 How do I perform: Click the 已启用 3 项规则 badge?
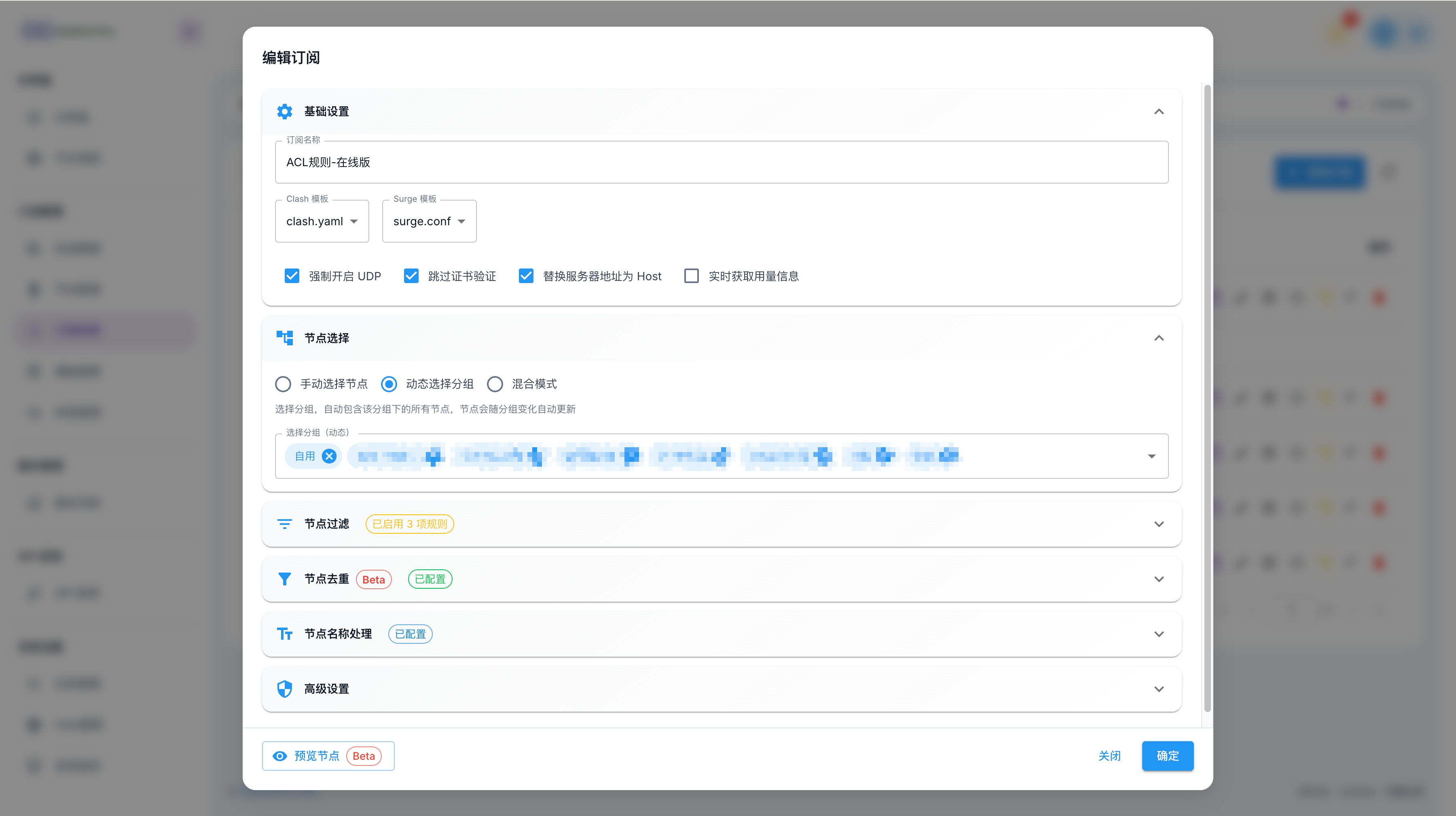click(409, 524)
